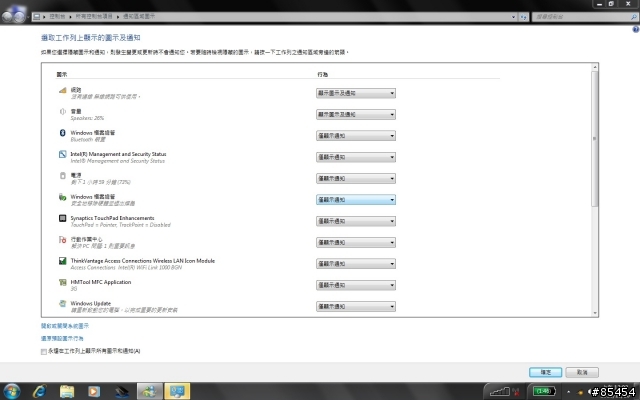
Task: Navigate to 所有控制台項目 breadcrumb
Action: pos(94,16)
